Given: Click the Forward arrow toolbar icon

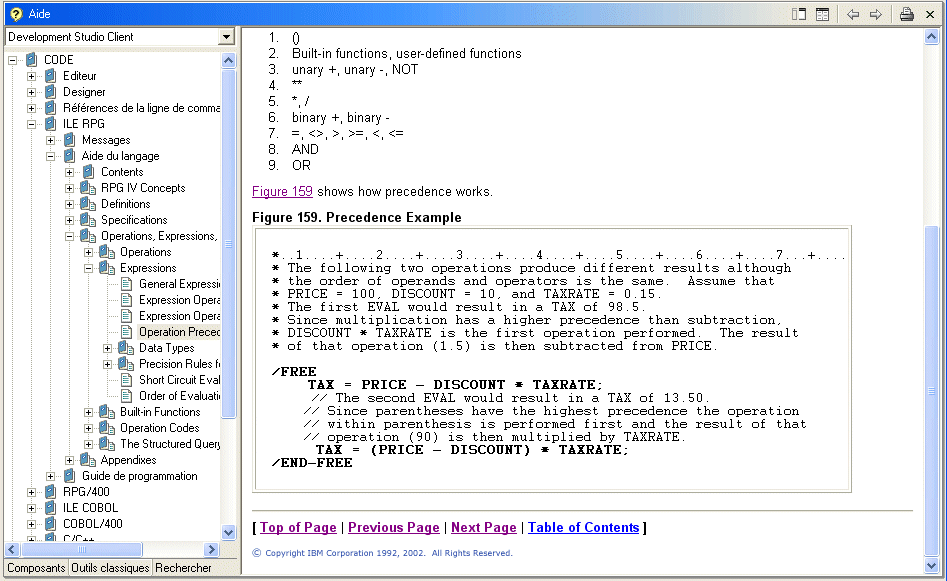Looking at the screenshot, I should click(x=875, y=14).
